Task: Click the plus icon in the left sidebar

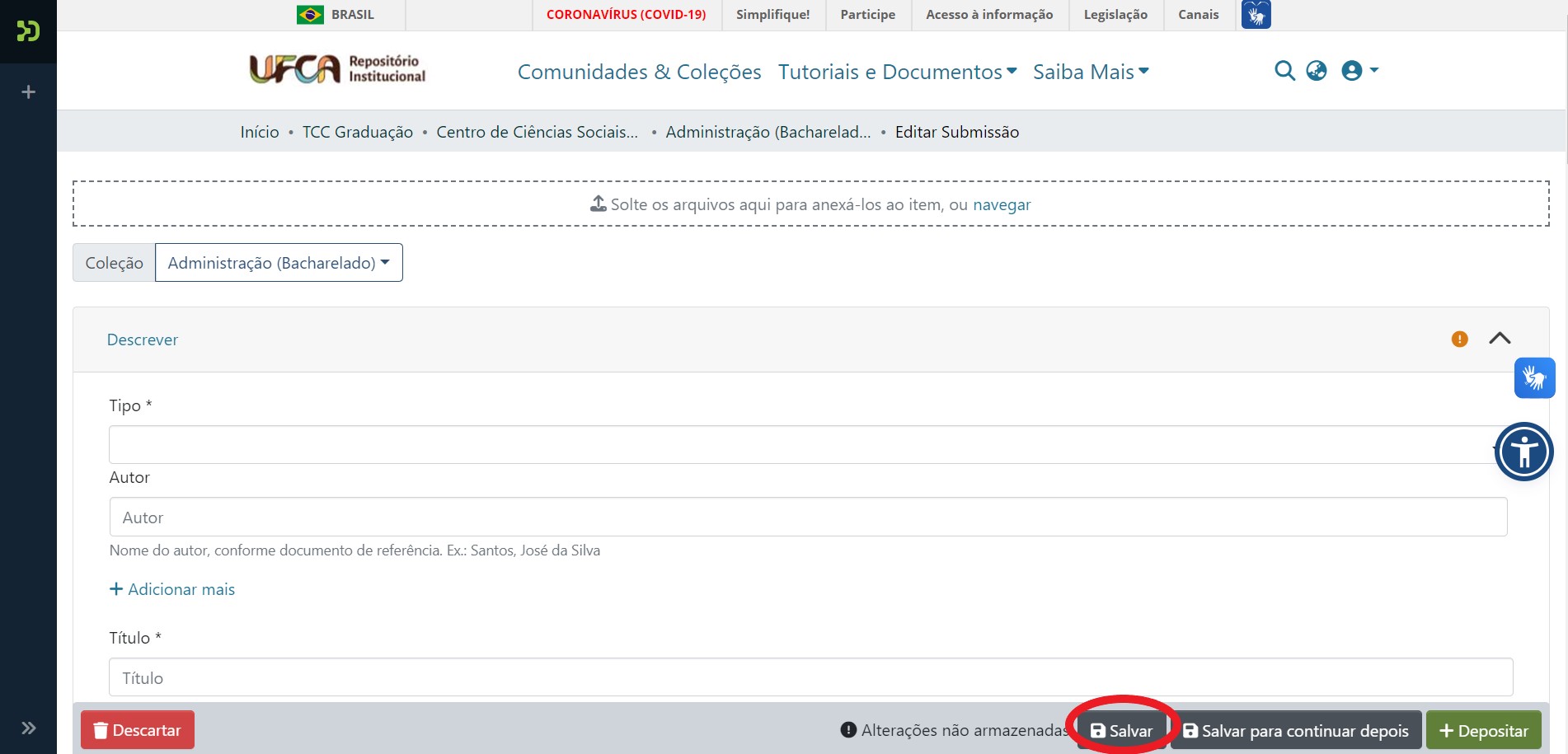Action: 28,91
